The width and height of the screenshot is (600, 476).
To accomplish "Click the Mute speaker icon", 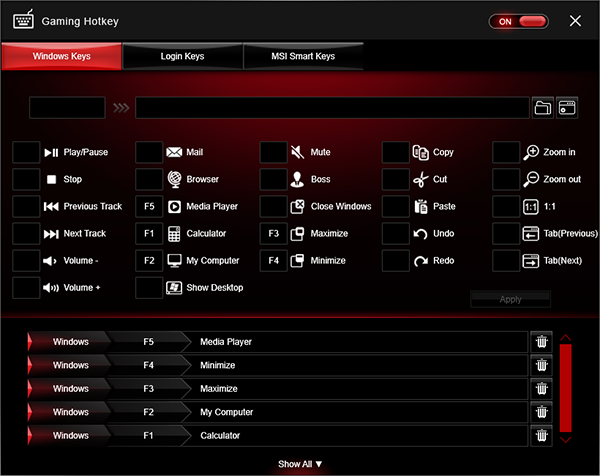I will tap(298, 152).
